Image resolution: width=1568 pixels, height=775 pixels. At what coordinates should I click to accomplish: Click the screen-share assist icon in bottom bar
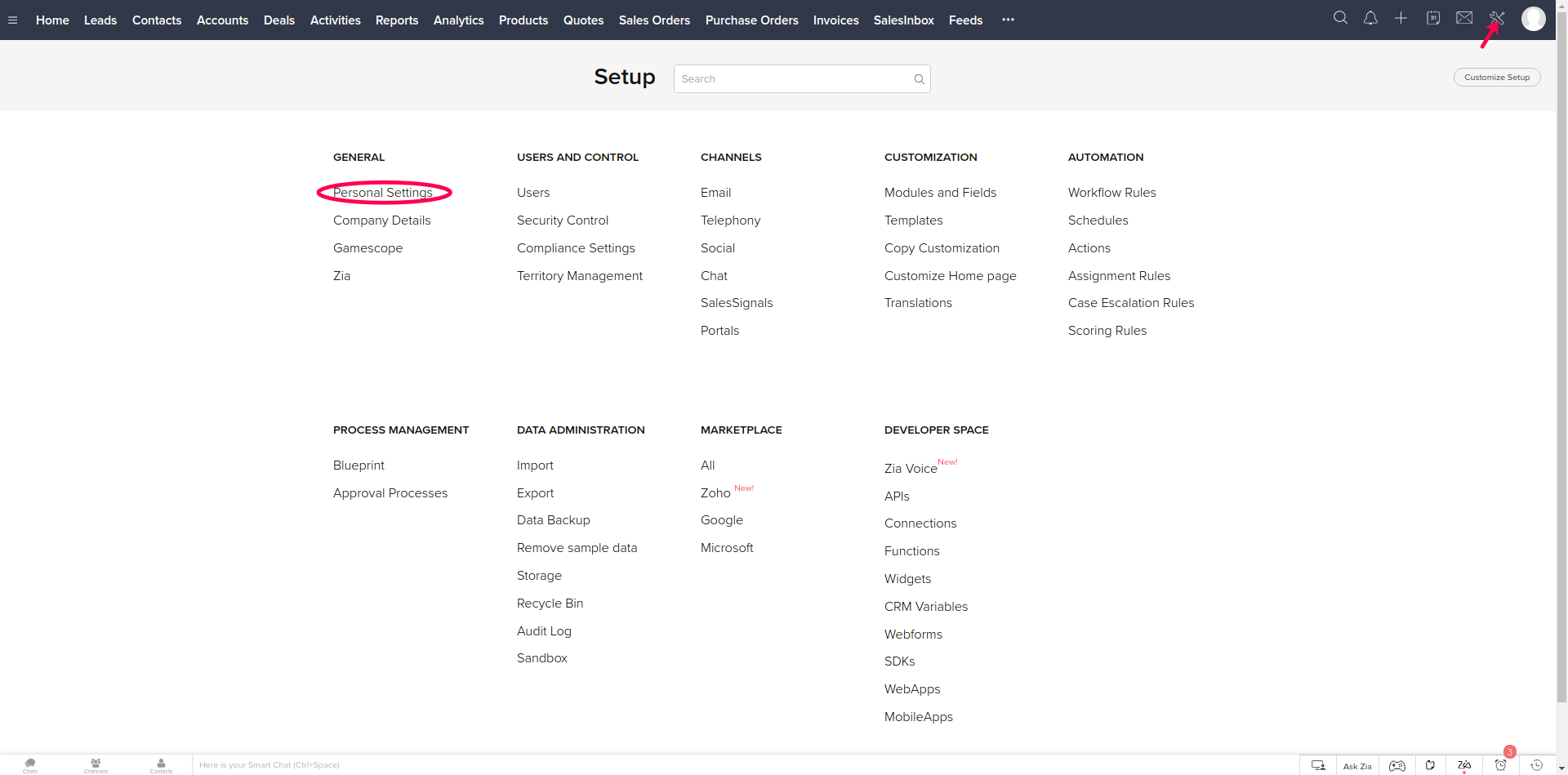coord(1318,765)
